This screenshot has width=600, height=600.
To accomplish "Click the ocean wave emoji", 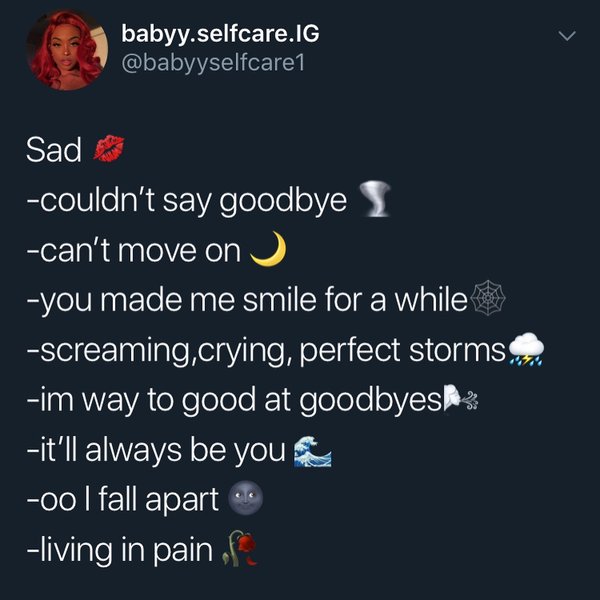I will click(x=312, y=451).
